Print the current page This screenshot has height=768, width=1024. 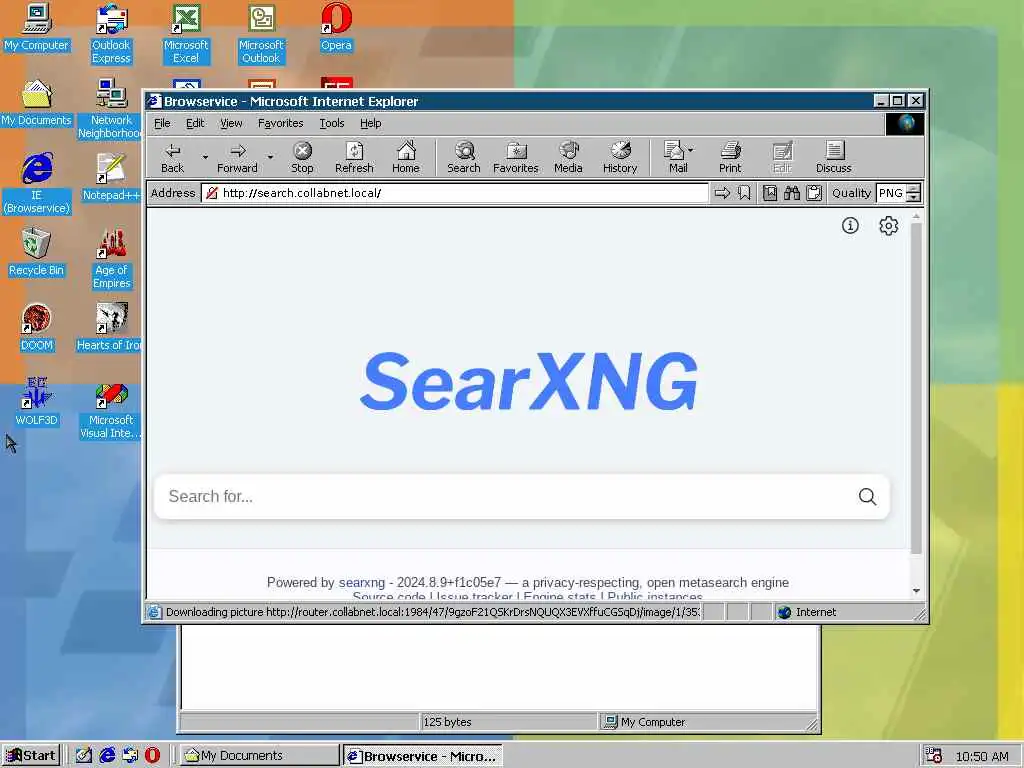[730, 157]
